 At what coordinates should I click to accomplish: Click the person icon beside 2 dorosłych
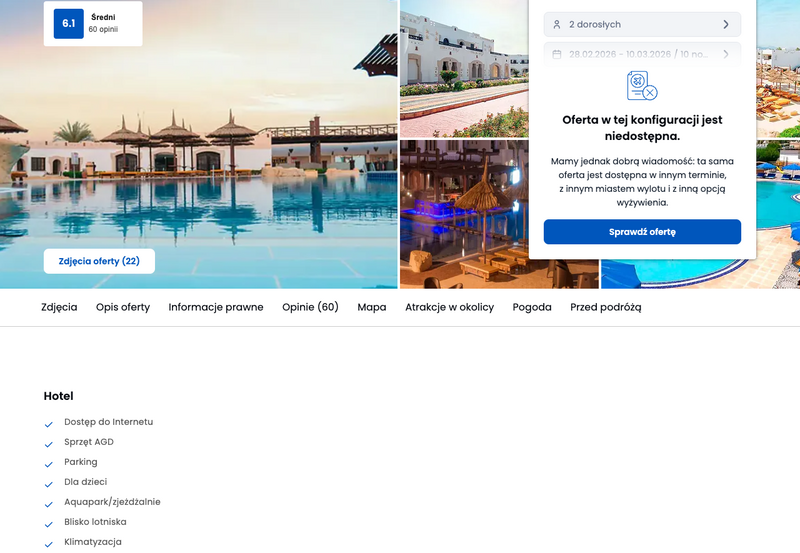pos(557,24)
